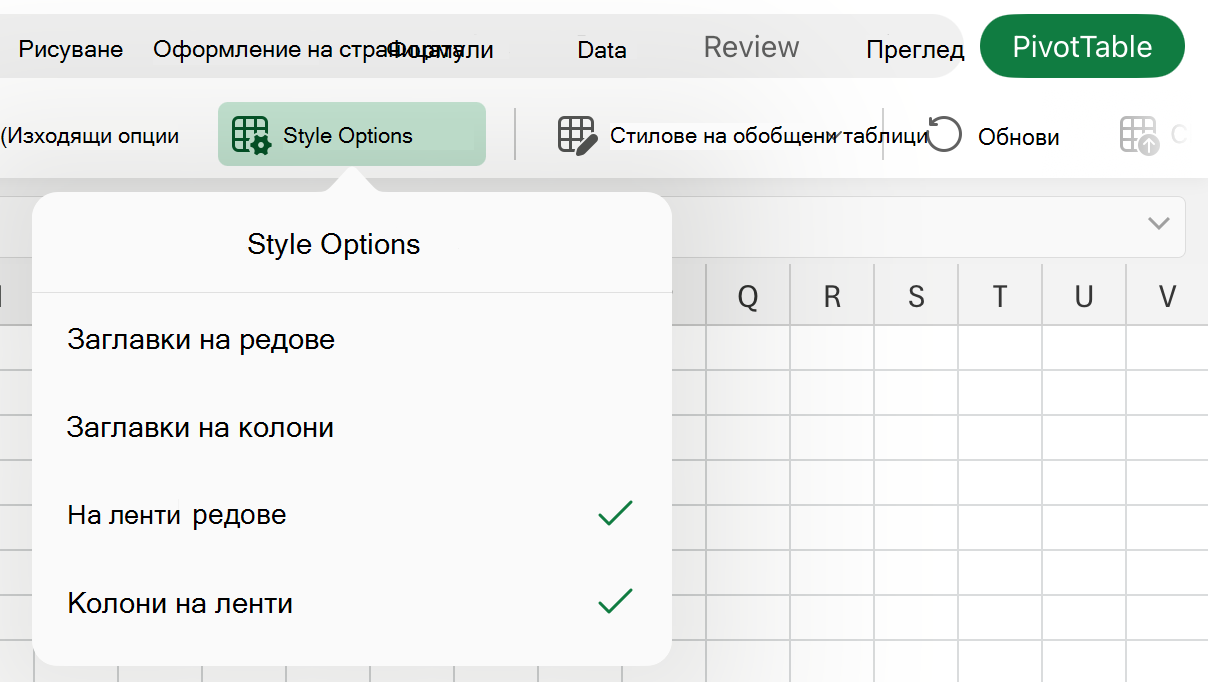Click the circular refresh icon beside Обнови
This screenshot has height=682, width=1208.
pos(944,135)
